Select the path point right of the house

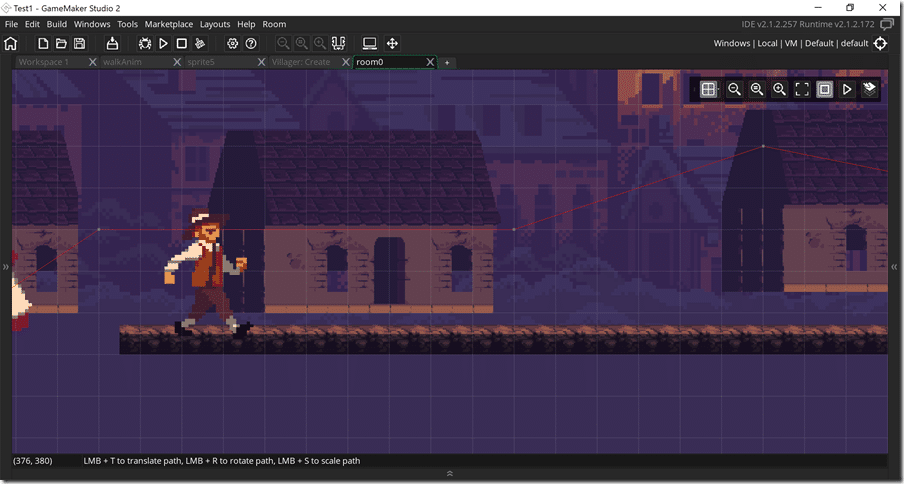pyautogui.click(x=514, y=229)
